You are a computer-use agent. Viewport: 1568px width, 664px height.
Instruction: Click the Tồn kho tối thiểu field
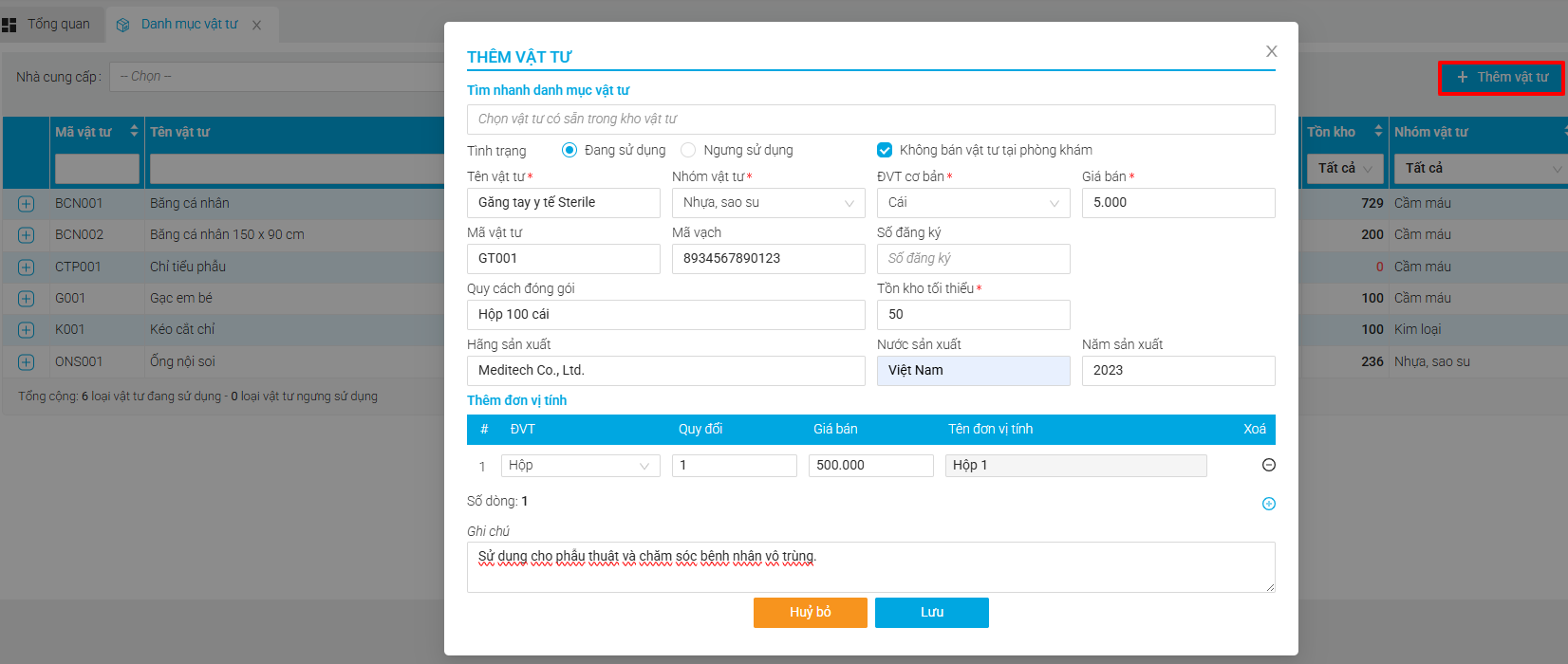point(974,315)
